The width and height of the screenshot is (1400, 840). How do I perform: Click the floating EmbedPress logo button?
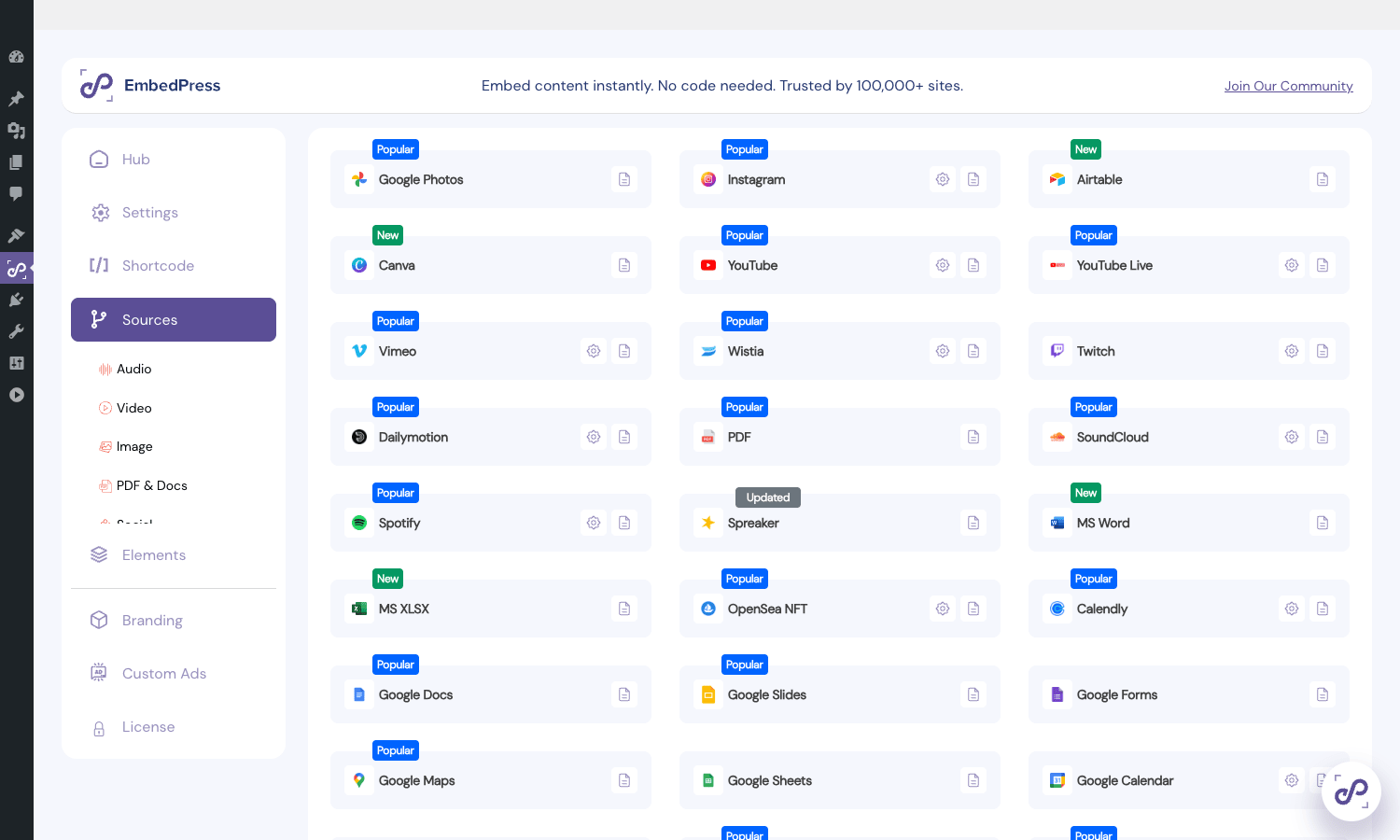(x=1351, y=791)
